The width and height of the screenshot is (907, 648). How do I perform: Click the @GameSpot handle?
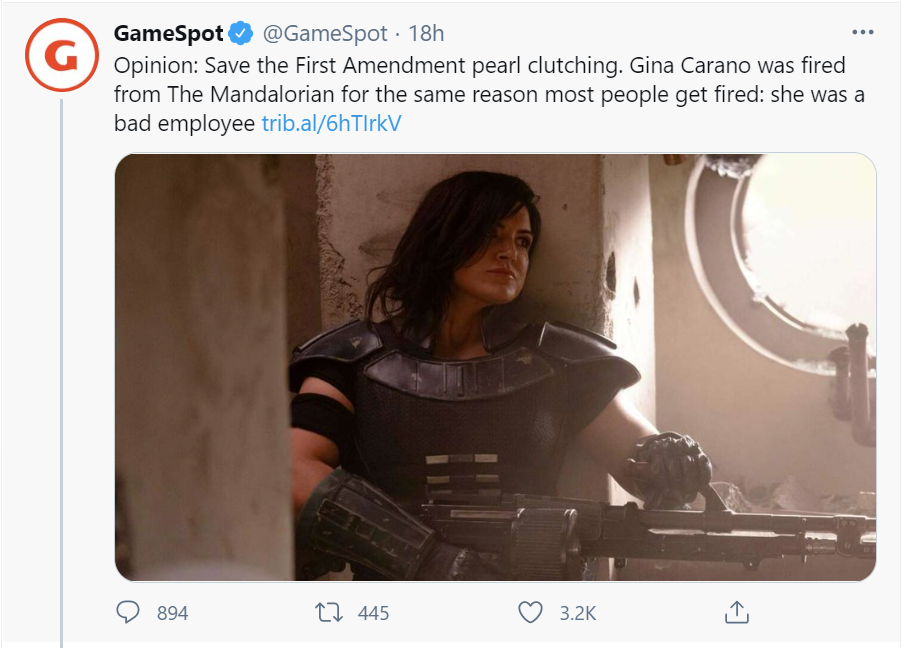point(325,34)
